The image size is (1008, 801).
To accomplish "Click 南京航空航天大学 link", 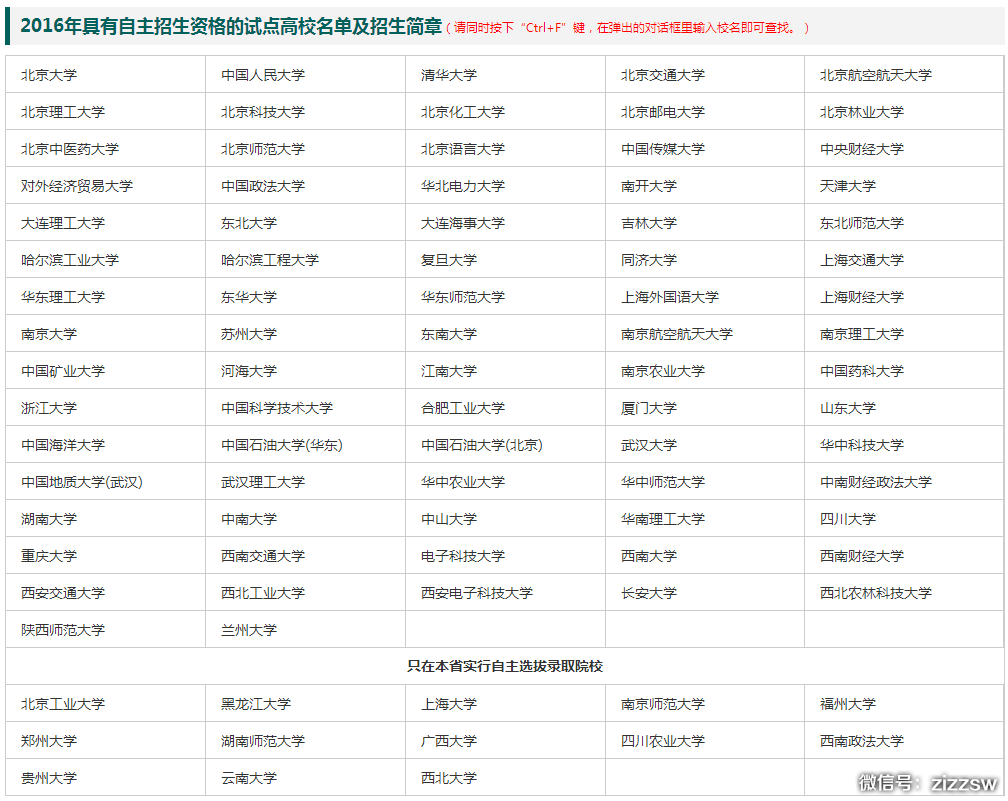I will 677,334.
